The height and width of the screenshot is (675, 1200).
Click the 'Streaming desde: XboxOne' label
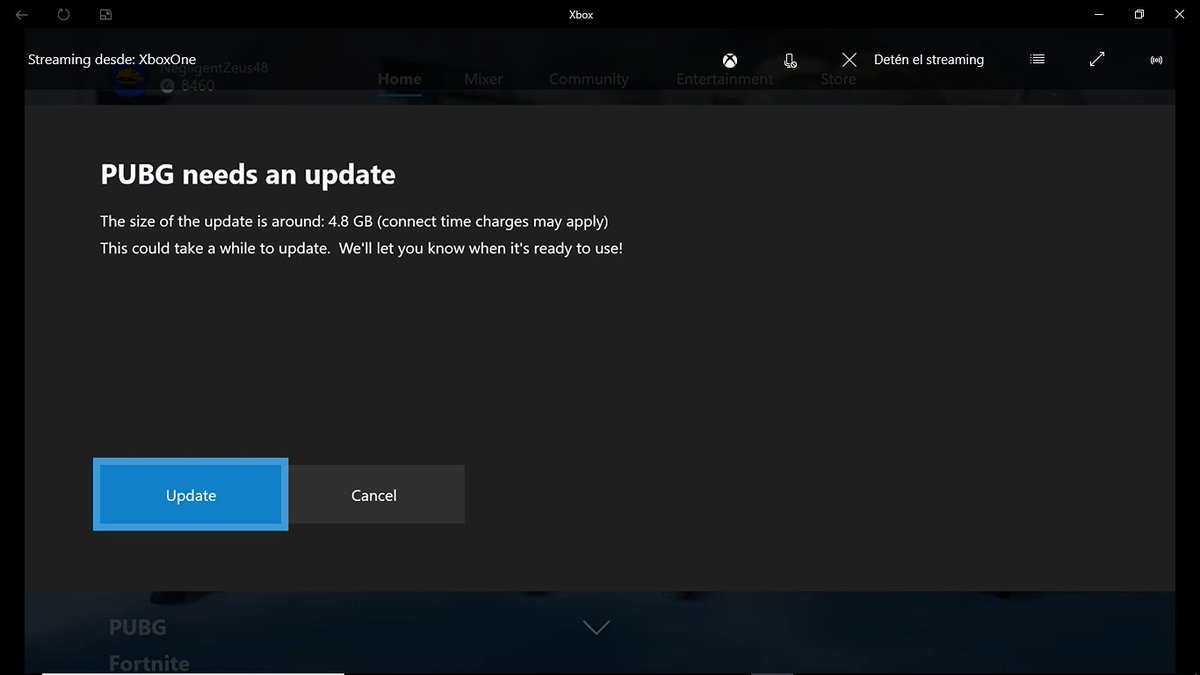pos(112,60)
